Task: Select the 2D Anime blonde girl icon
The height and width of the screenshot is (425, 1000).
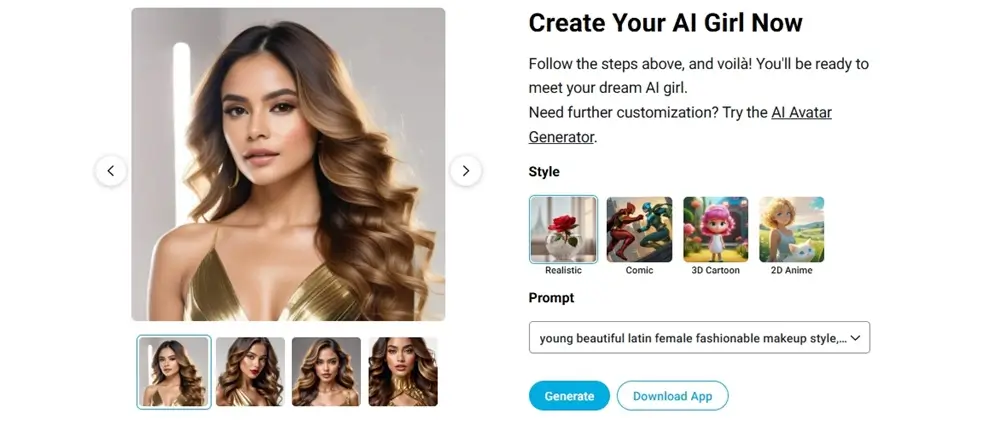Action: tap(791, 229)
